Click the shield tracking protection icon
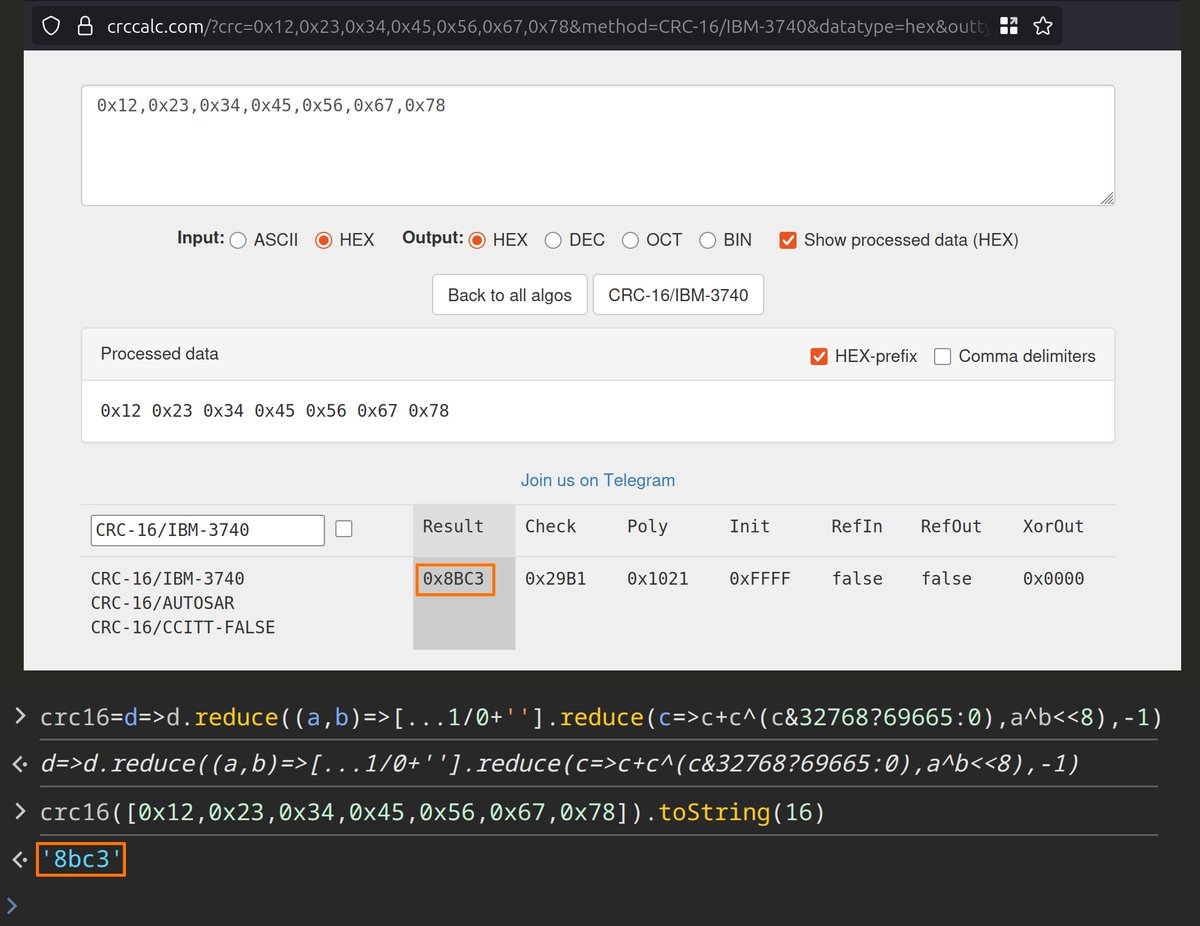This screenshot has height=926, width=1200. coord(52,26)
